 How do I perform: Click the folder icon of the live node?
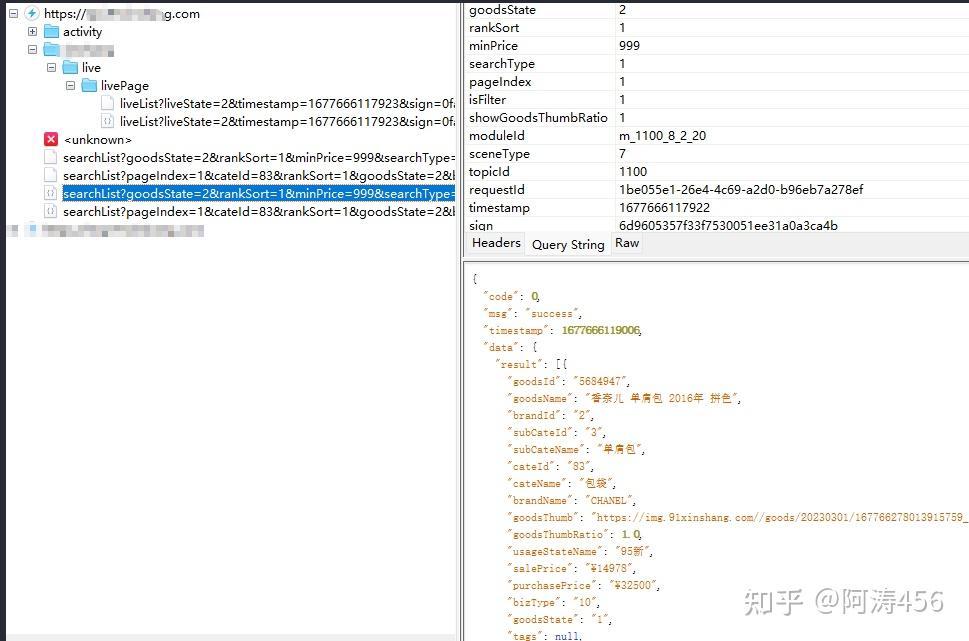69,67
